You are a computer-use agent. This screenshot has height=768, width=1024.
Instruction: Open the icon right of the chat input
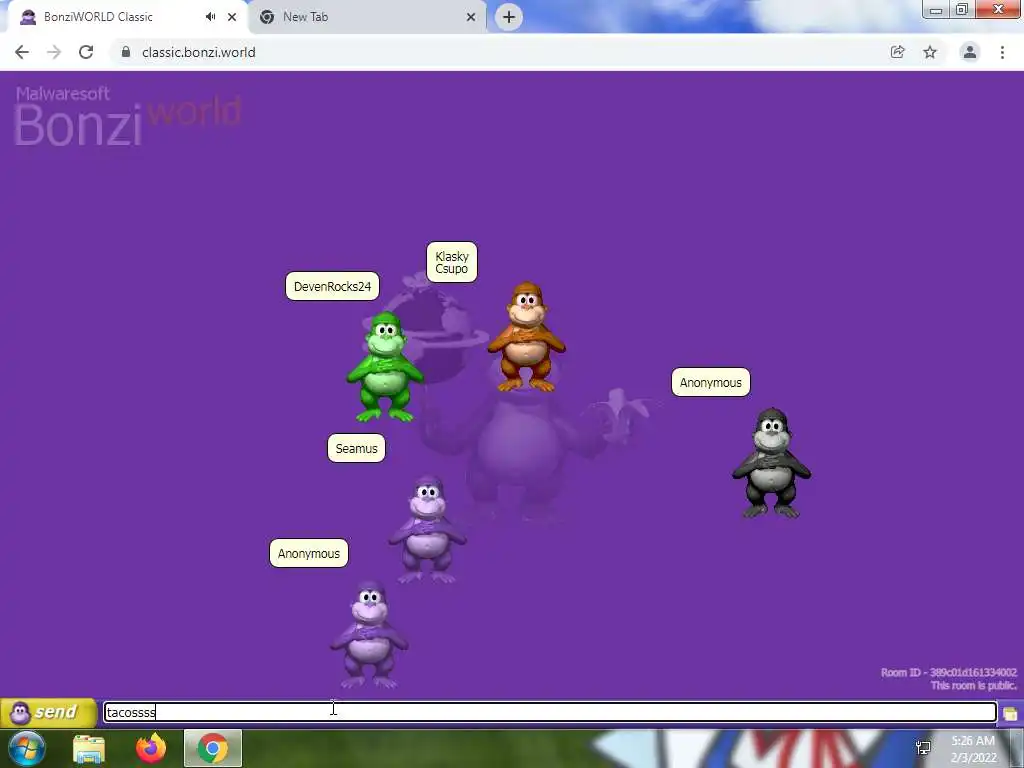(x=1010, y=713)
